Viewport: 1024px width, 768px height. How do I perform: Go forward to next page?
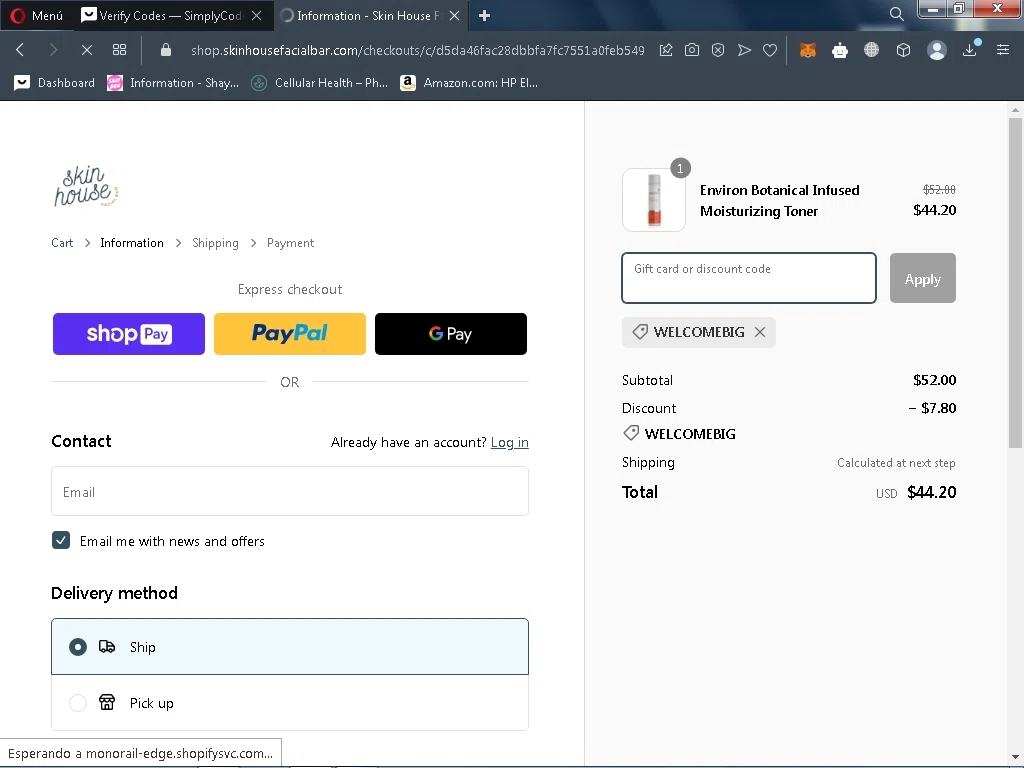(53, 50)
